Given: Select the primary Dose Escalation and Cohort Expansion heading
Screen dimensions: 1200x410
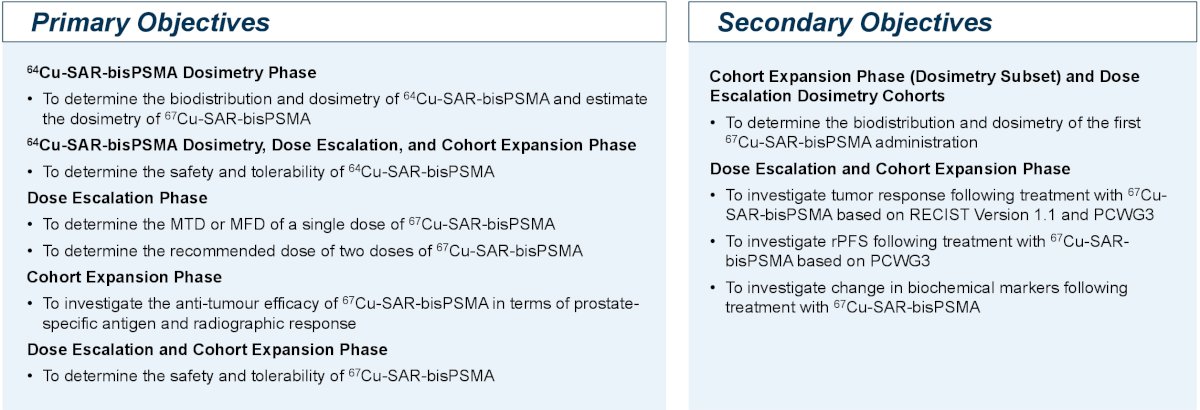Looking at the screenshot, I should (208, 349).
